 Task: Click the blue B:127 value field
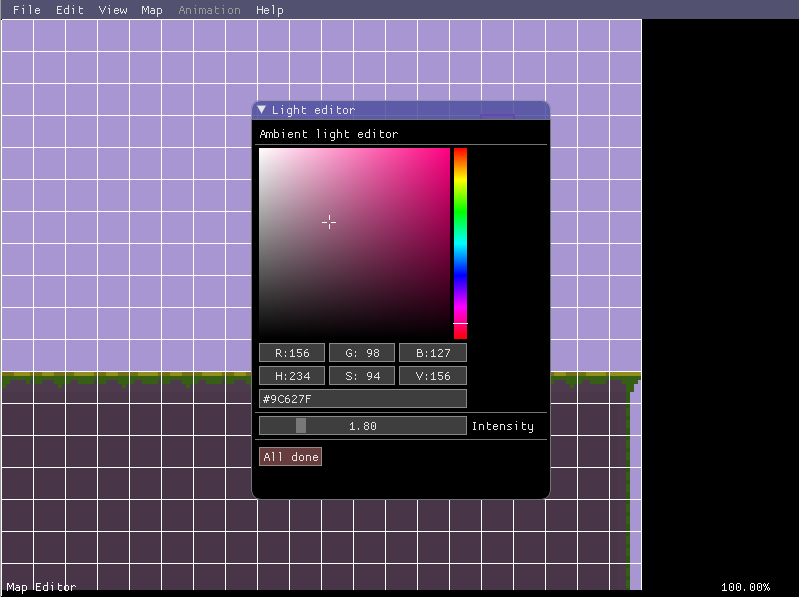click(432, 352)
